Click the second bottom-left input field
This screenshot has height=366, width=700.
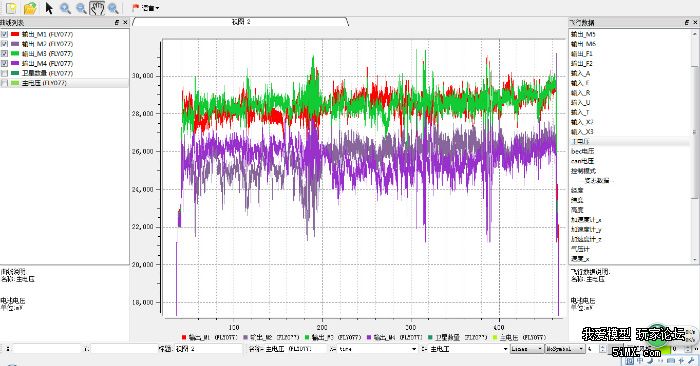click(123, 349)
